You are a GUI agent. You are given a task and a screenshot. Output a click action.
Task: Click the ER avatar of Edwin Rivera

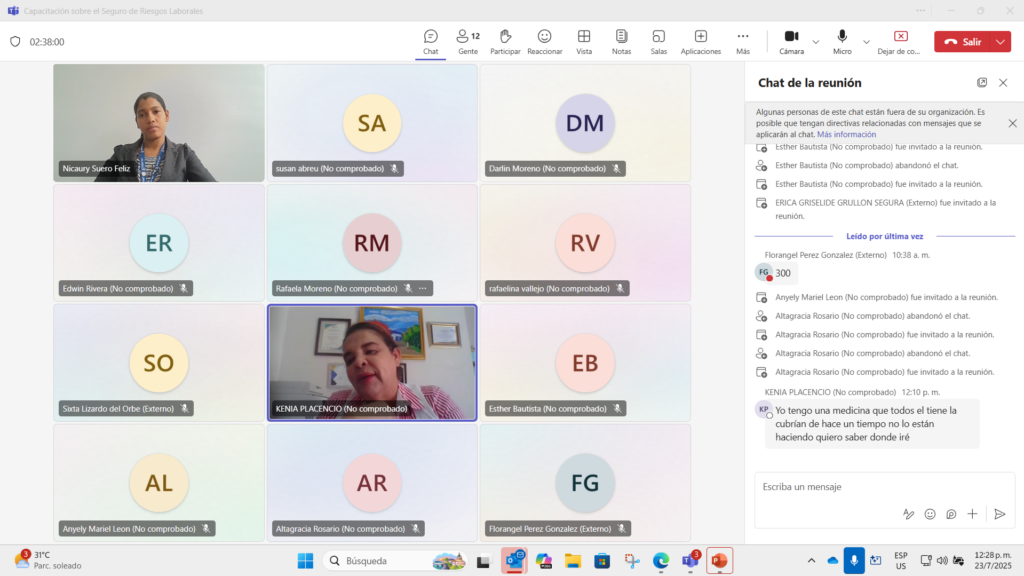[159, 243]
